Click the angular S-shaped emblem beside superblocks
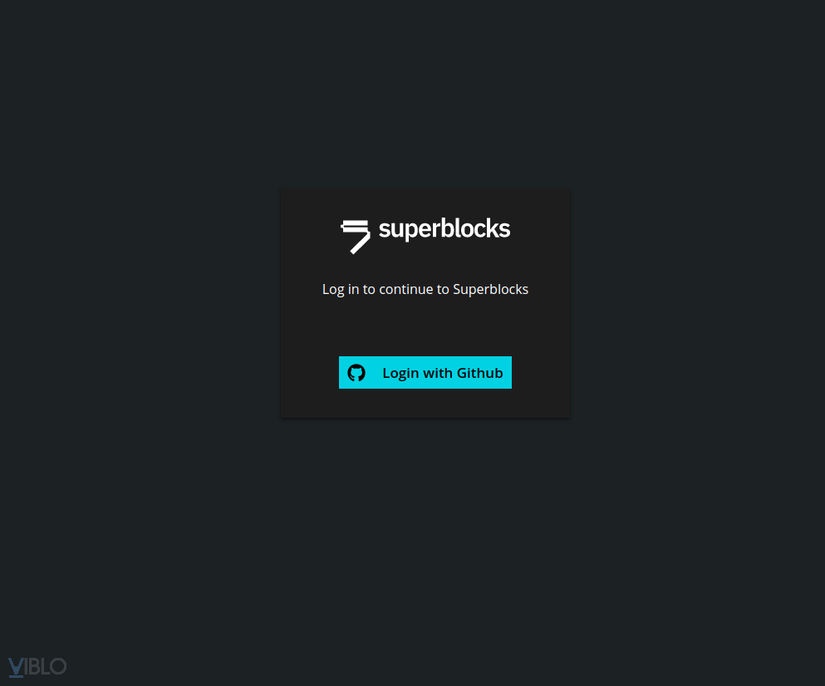This screenshot has height=686, width=825. click(x=356, y=237)
